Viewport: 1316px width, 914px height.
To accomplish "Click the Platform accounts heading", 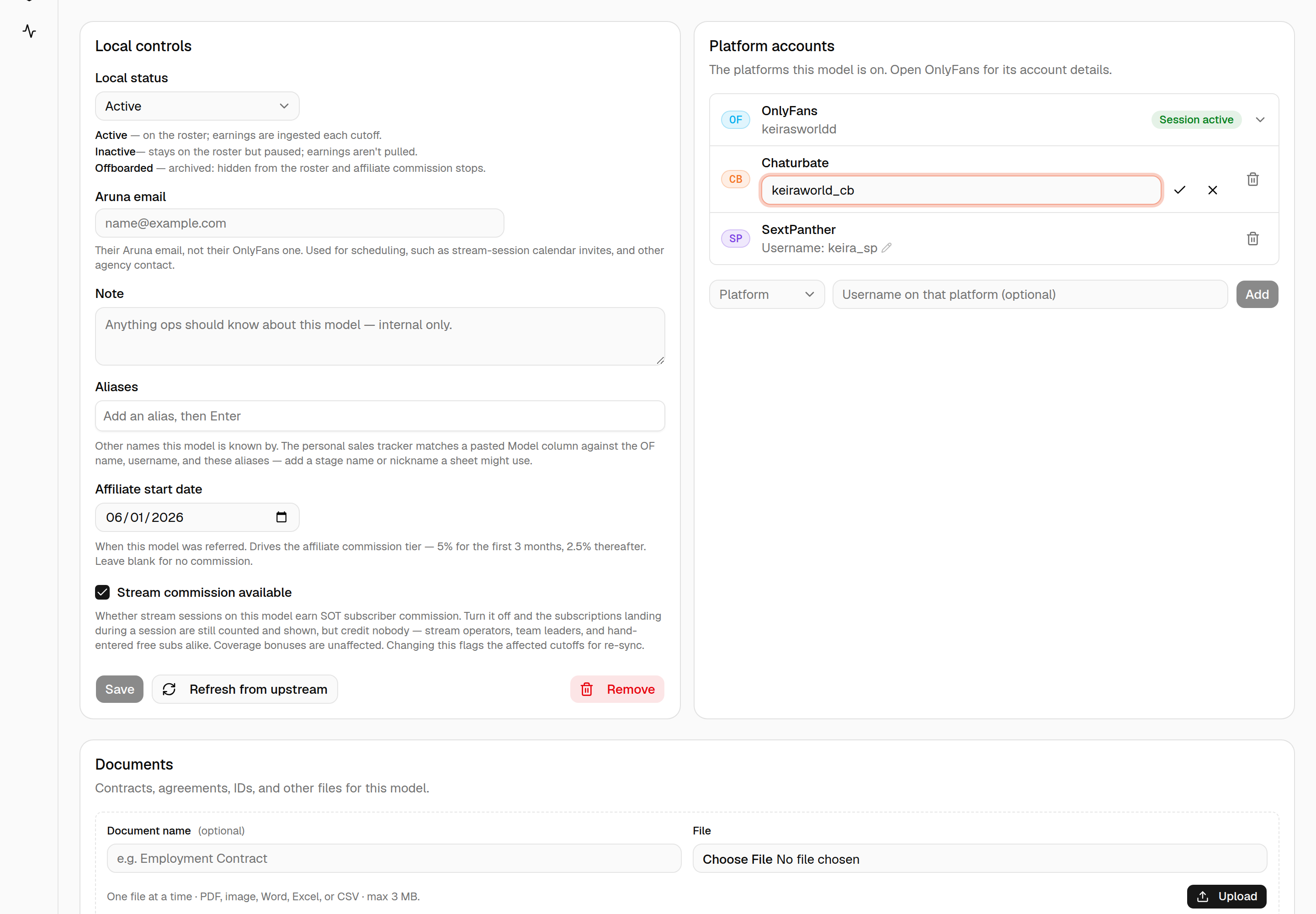I will pos(771,46).
